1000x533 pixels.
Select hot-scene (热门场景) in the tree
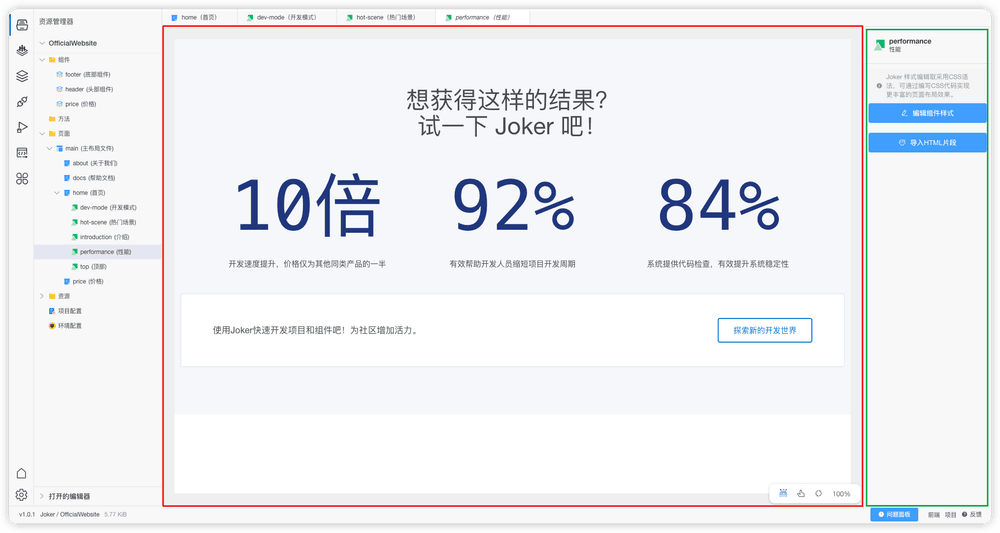tap(108, 223)
